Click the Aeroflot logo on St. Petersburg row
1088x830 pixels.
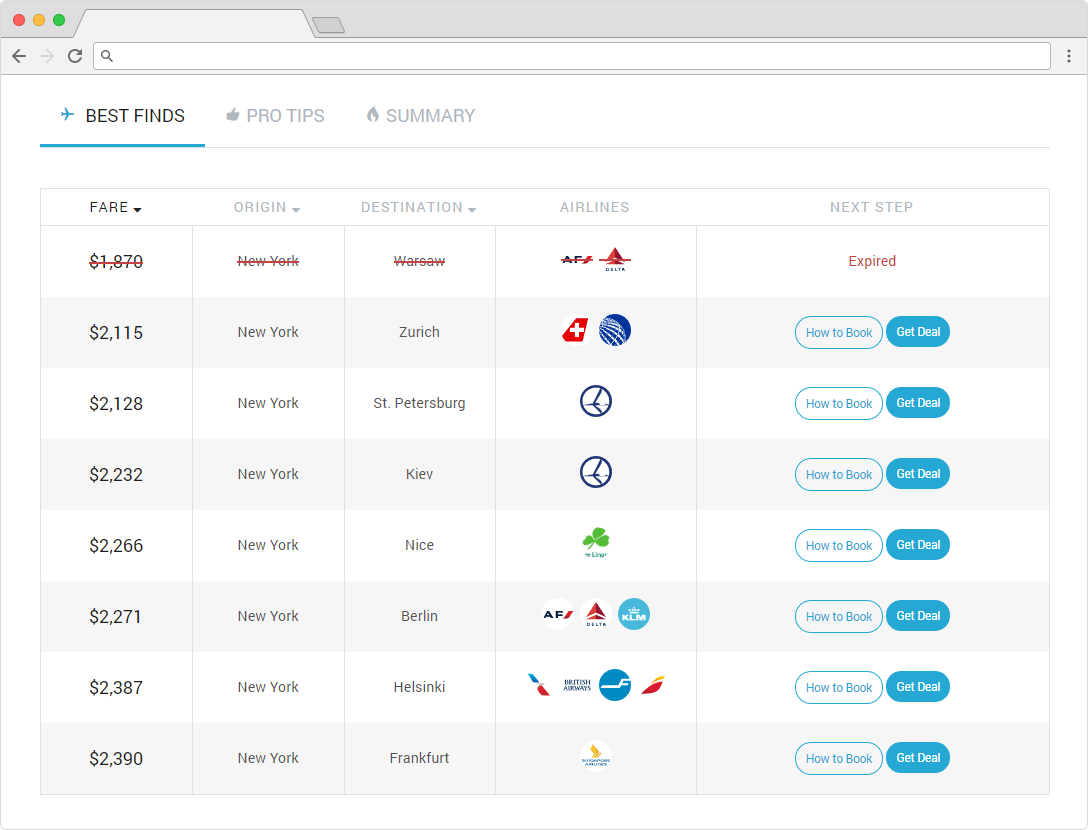[595, 401]
